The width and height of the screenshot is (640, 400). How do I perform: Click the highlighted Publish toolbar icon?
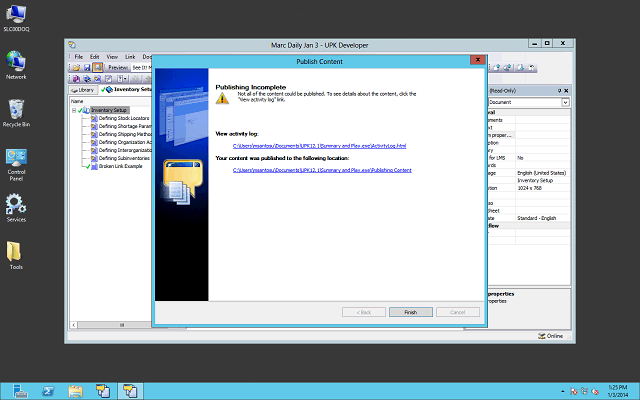(x=98, y=67)
